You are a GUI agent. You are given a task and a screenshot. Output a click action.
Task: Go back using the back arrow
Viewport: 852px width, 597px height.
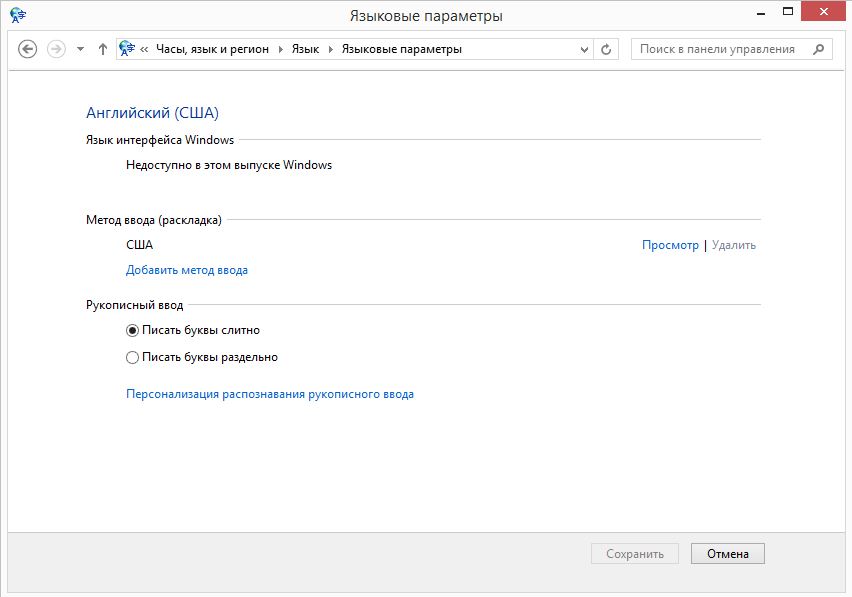click(x=28, y=49)
